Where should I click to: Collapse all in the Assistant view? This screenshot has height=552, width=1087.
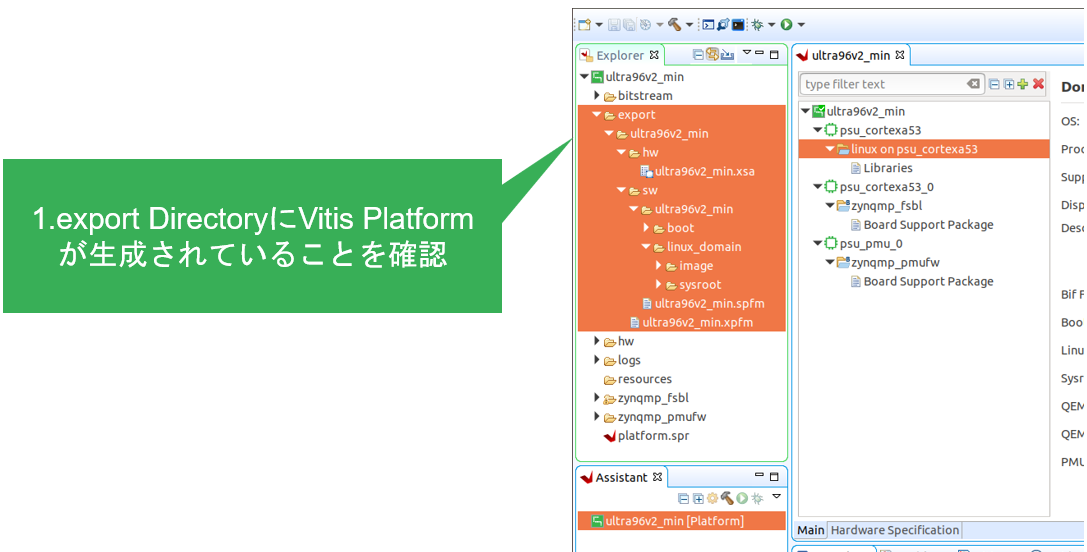click(684, 498)
